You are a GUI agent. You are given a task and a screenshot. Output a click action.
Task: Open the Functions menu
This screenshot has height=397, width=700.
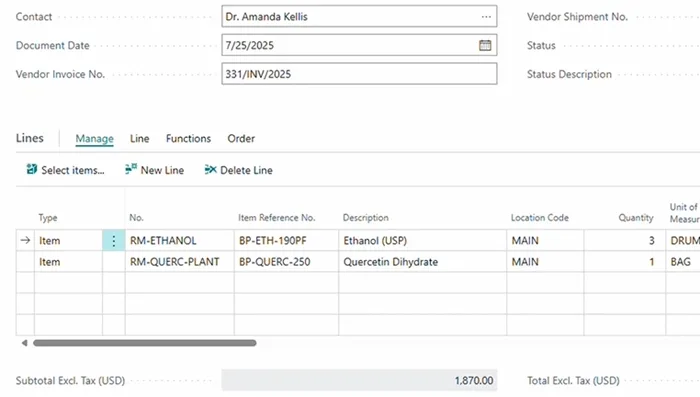[x=188, y=138]
